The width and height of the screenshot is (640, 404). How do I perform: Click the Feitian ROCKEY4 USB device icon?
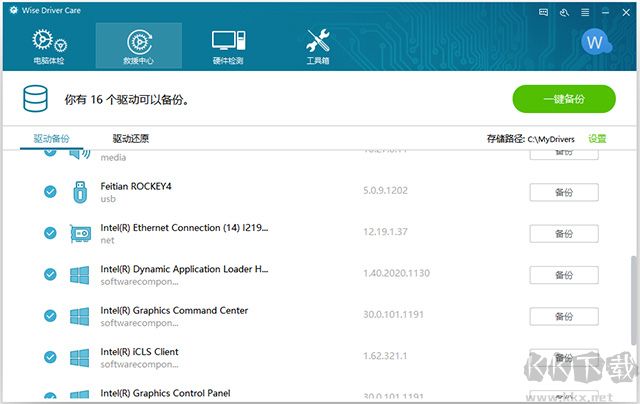point(80,192)
